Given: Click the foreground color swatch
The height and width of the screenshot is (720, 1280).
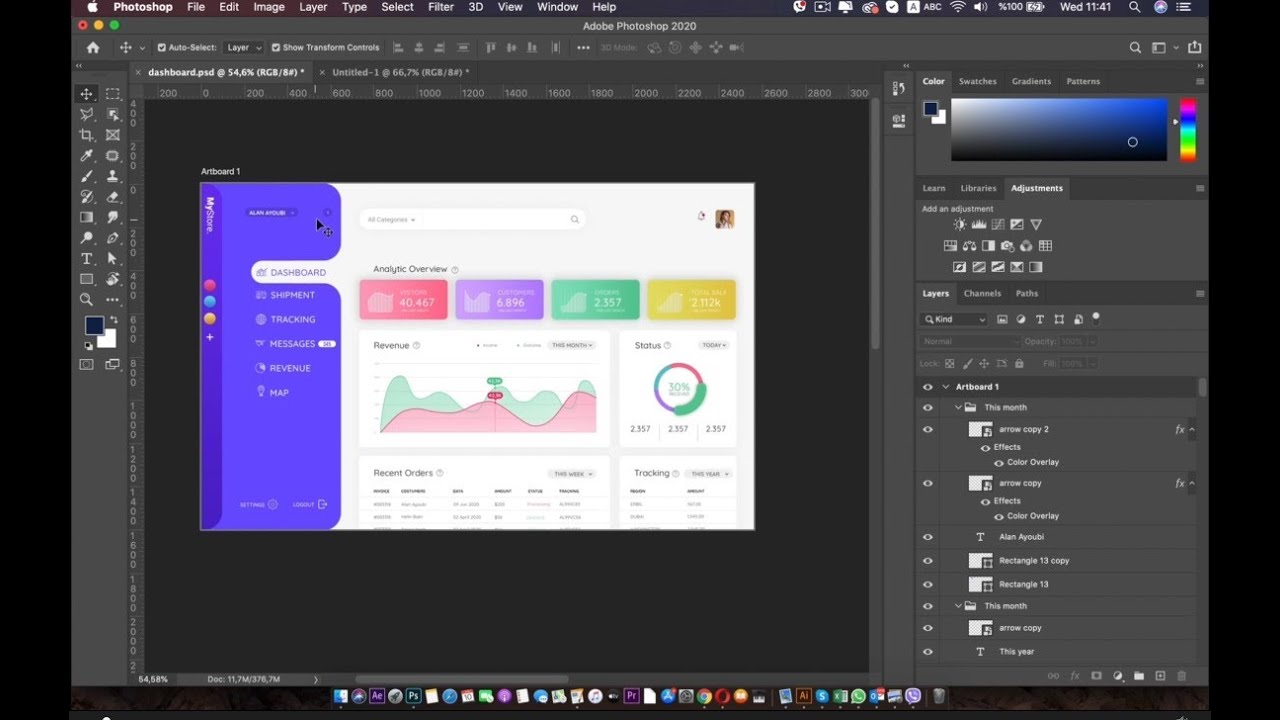Looking at the screenshot, I should (x=94, y=326).
